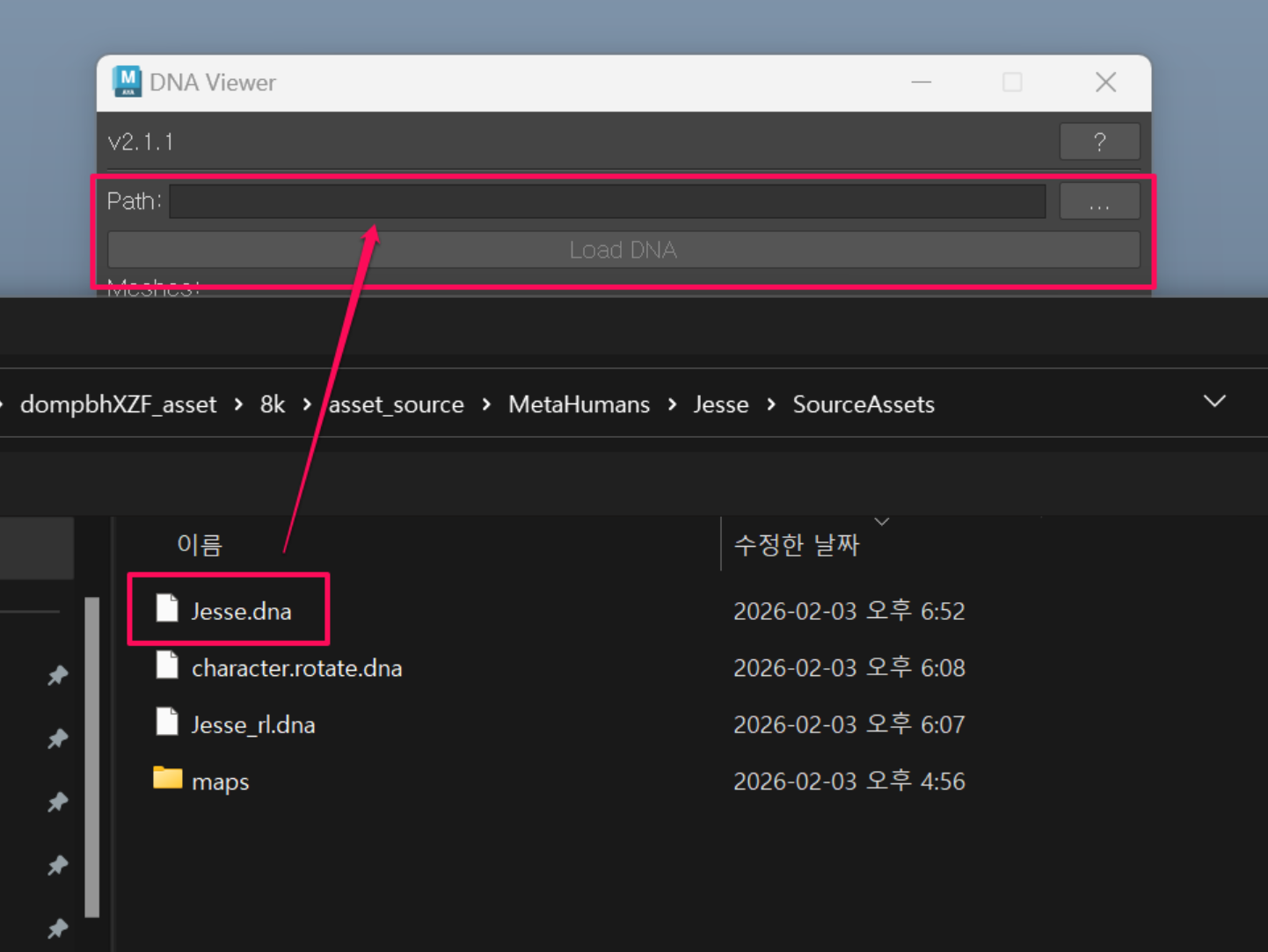Minimize the DNA Viewer window

click(921, 83)
